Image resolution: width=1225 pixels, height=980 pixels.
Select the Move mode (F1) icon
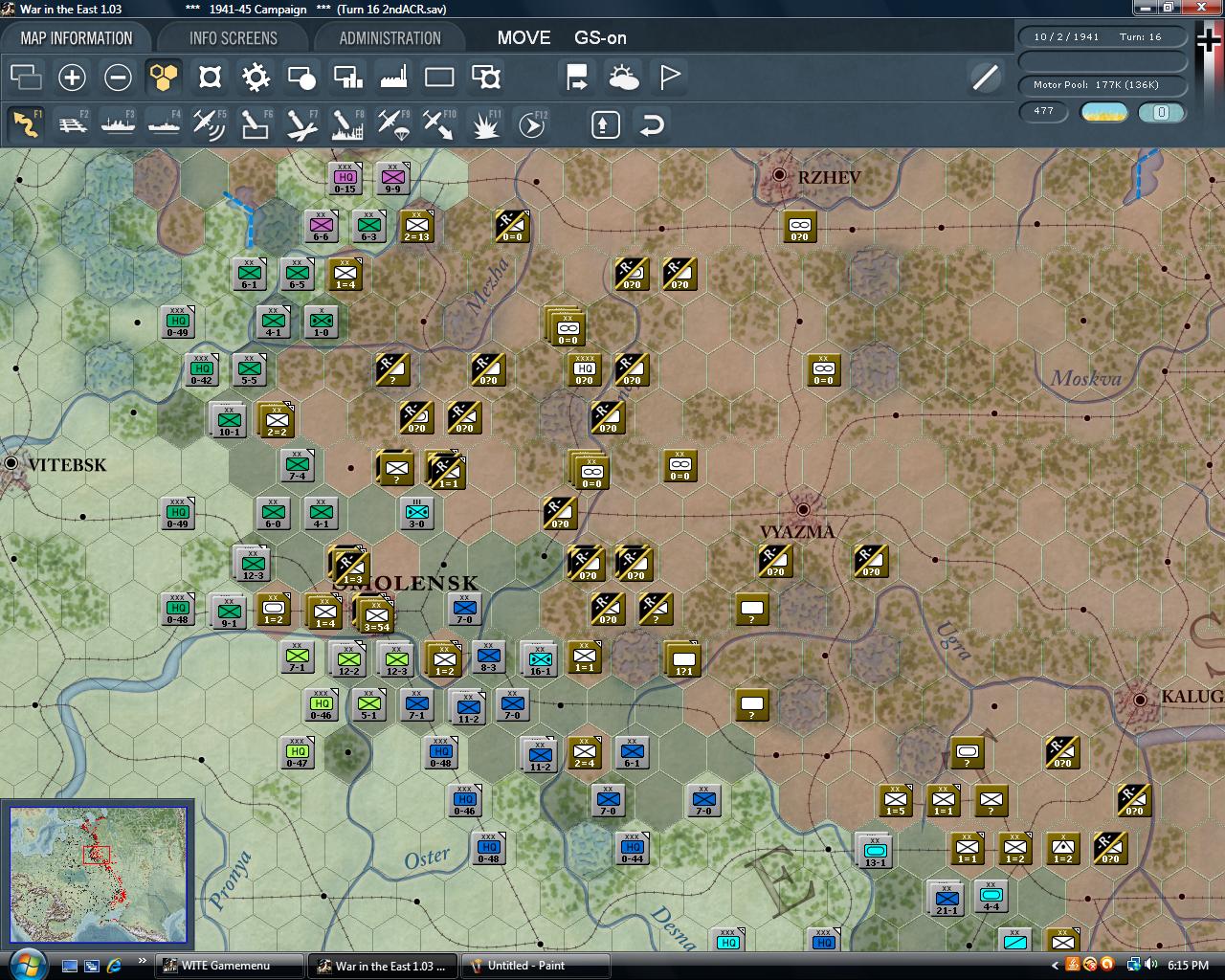coord(26,124)
